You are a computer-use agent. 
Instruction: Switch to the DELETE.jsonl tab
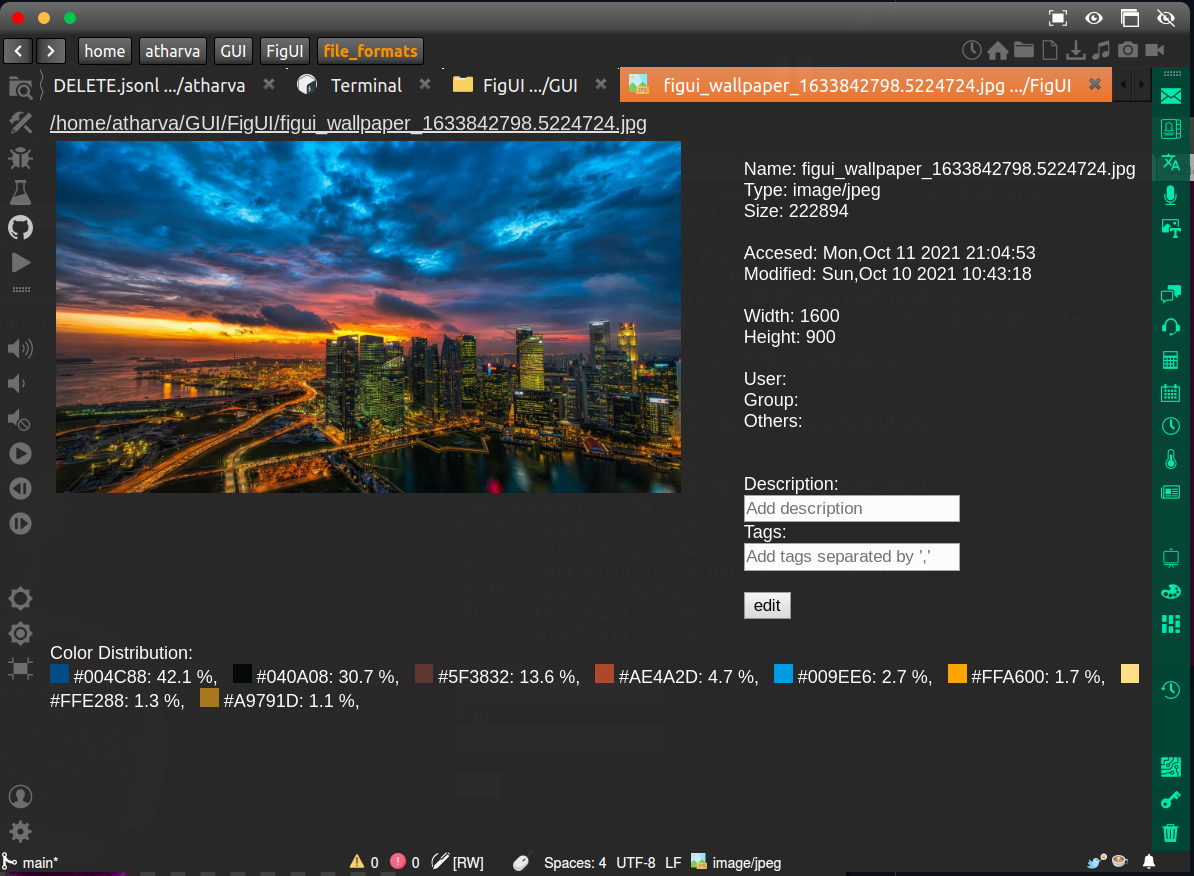click(x=149, y=86)
